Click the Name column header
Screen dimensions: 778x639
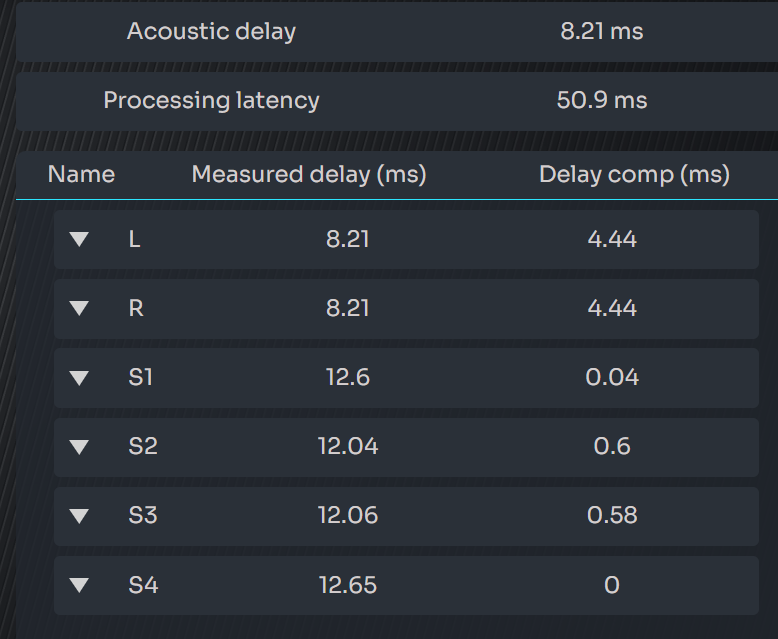point(81,175)
